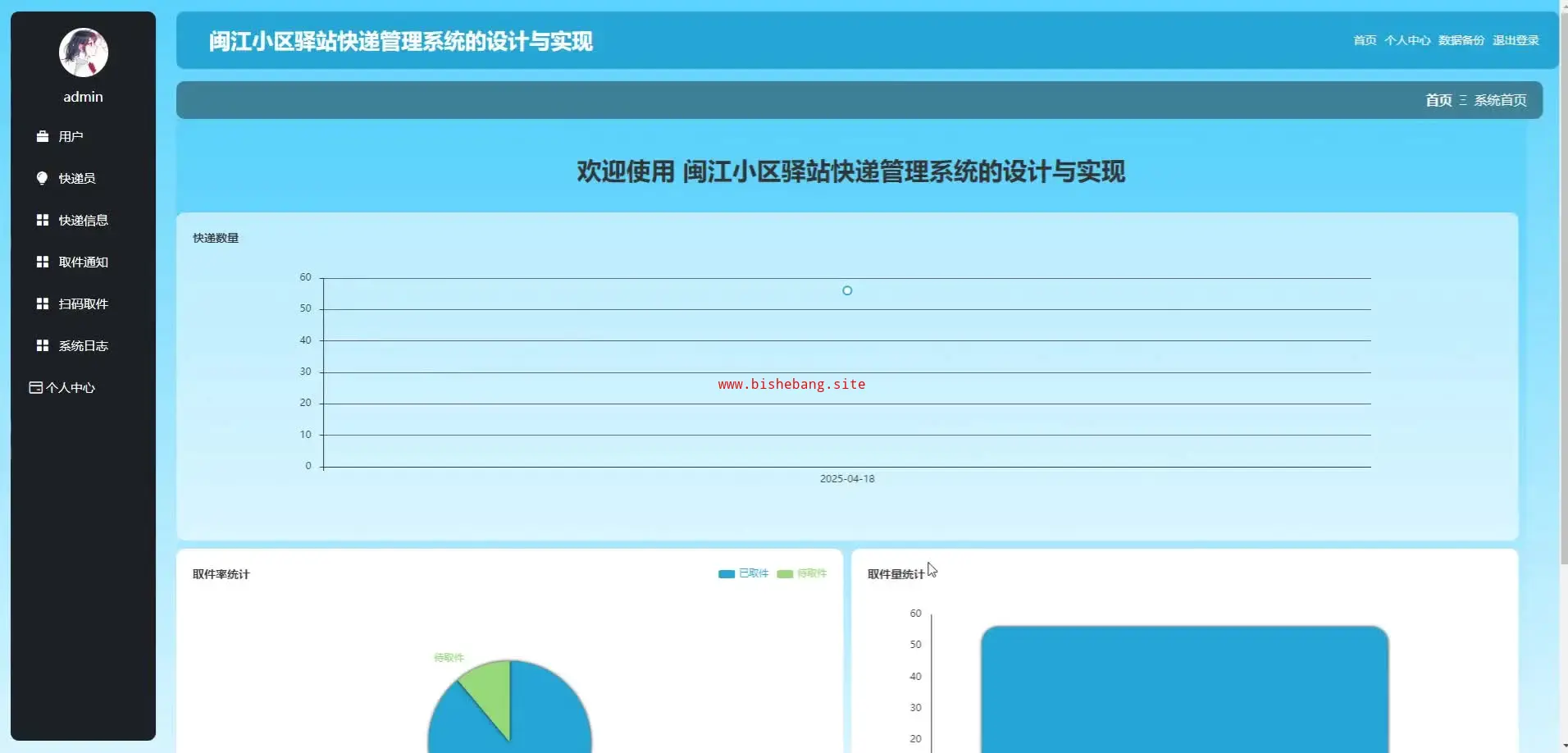The width and height of the screenshot is (1568, 753).
Task: Click the 取件率统计 chart title
Action: pos(221,574)
